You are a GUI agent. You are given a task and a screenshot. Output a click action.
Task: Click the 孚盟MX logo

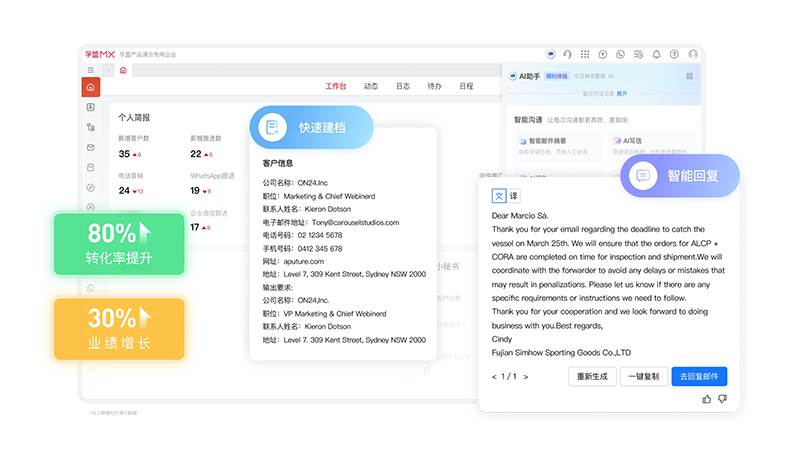pyautogui.click(x=100, y=54)
